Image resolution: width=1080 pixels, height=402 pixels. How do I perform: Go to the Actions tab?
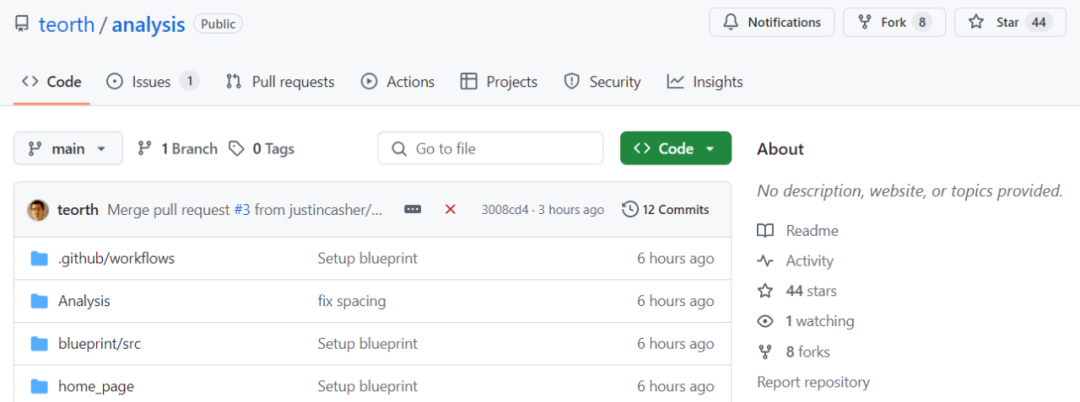398,82
